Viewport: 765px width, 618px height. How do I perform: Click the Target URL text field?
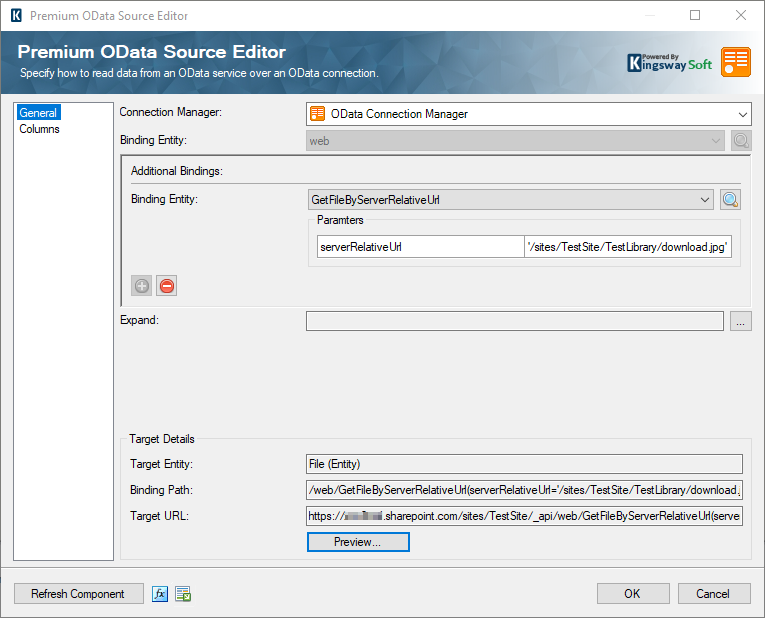pos(524,516)
